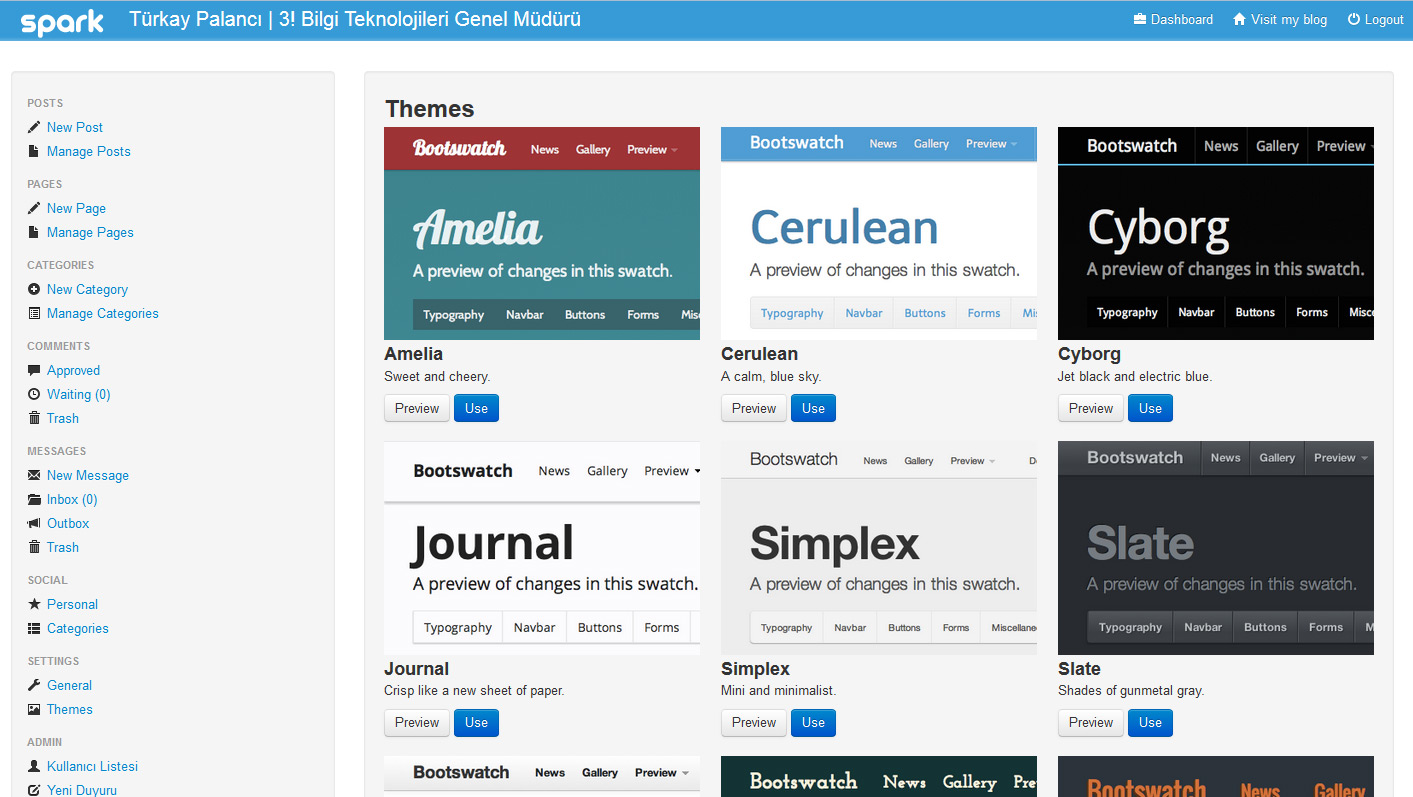
Task: View Approved comments
Action: [x=73, y=370]
